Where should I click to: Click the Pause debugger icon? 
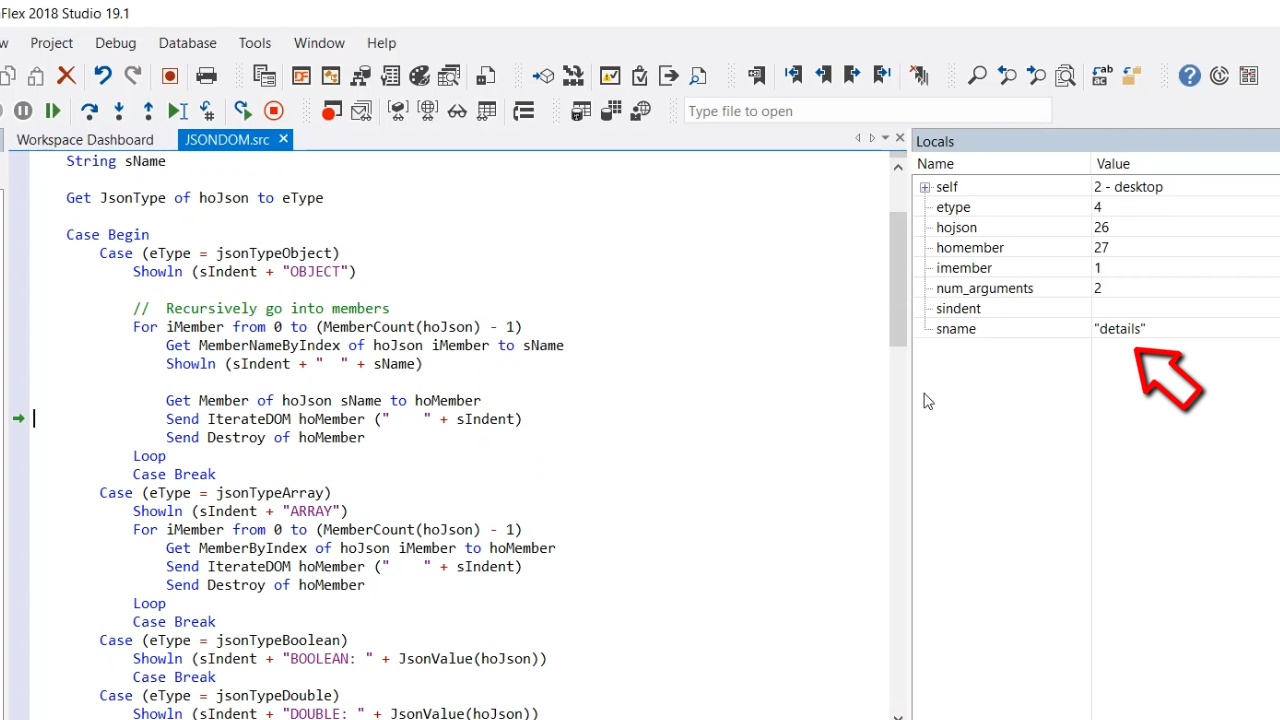pos(23,111)
